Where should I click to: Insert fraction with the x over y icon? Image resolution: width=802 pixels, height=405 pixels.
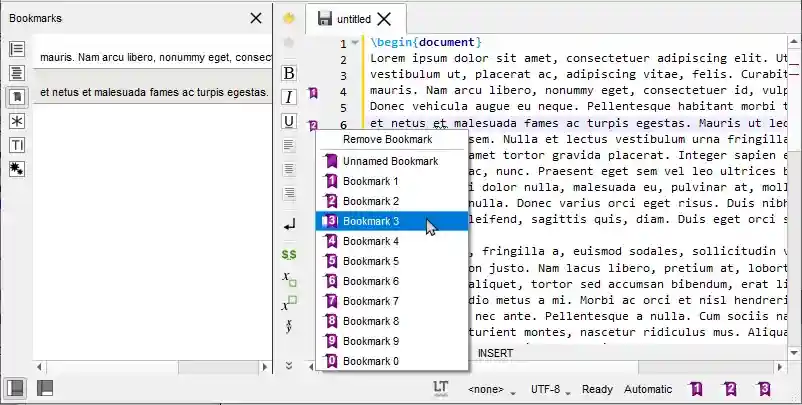(x=289, y=326)
